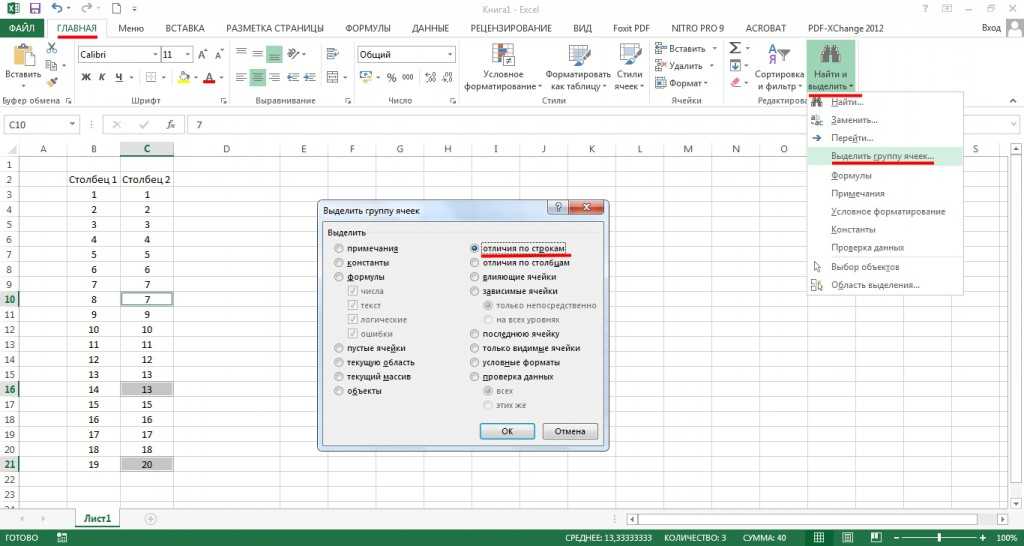The height and width of the screenshot is (546, 1024).
Task: Click the Условное форматирование icon
Action: point(503,55)
